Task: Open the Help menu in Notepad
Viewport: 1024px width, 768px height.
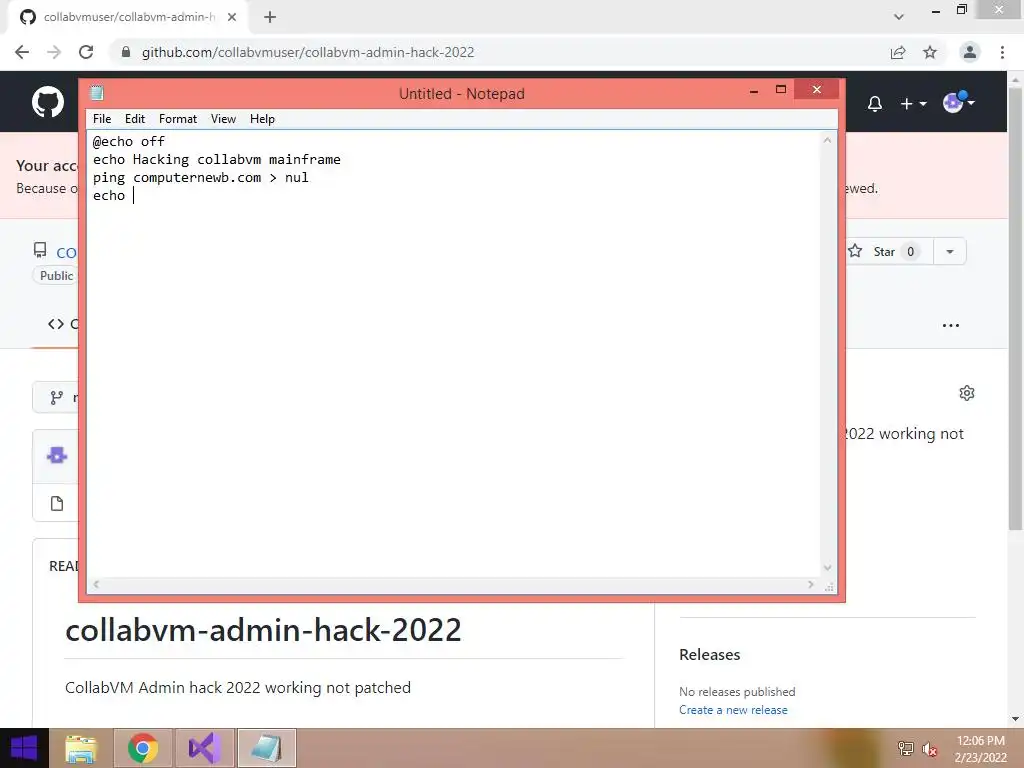Action: click(262, 119)
